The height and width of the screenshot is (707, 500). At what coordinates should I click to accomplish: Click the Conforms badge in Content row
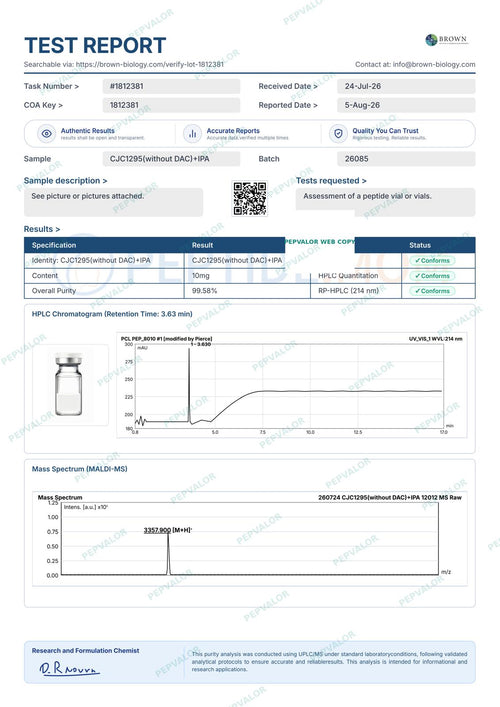point(432,276)
